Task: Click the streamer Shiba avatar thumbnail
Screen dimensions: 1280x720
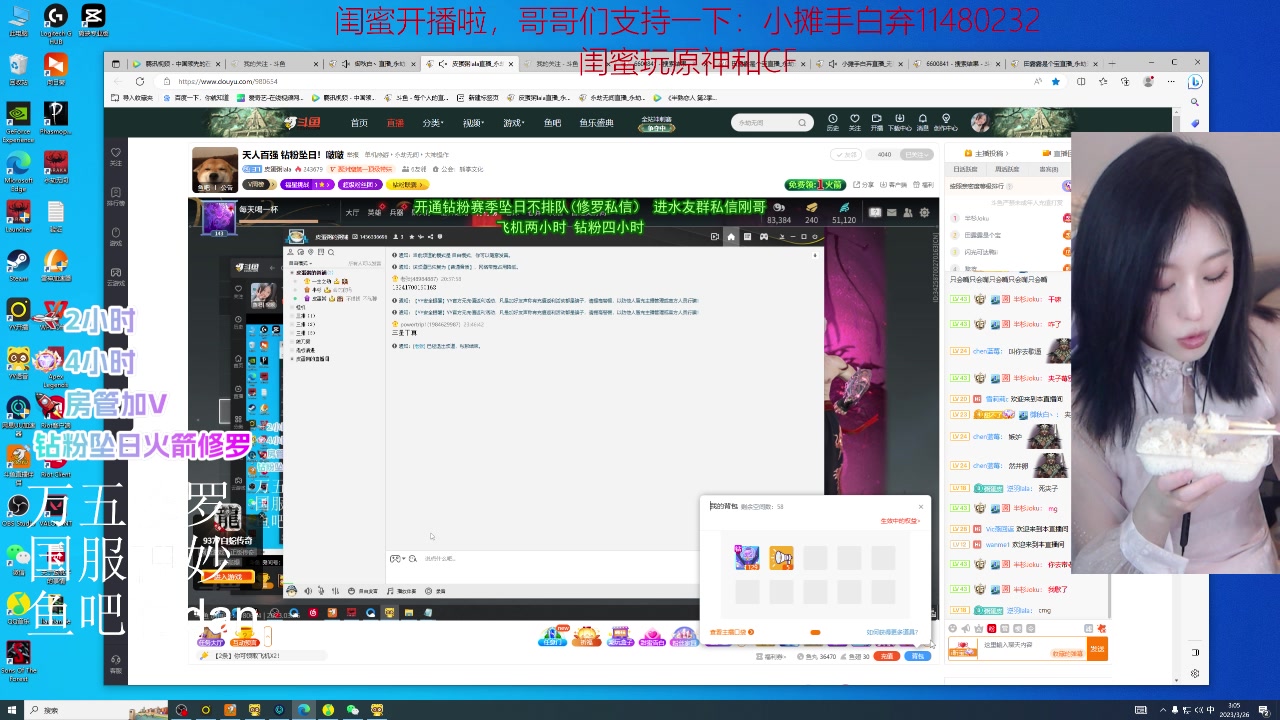Action: [x=214, y=170]
